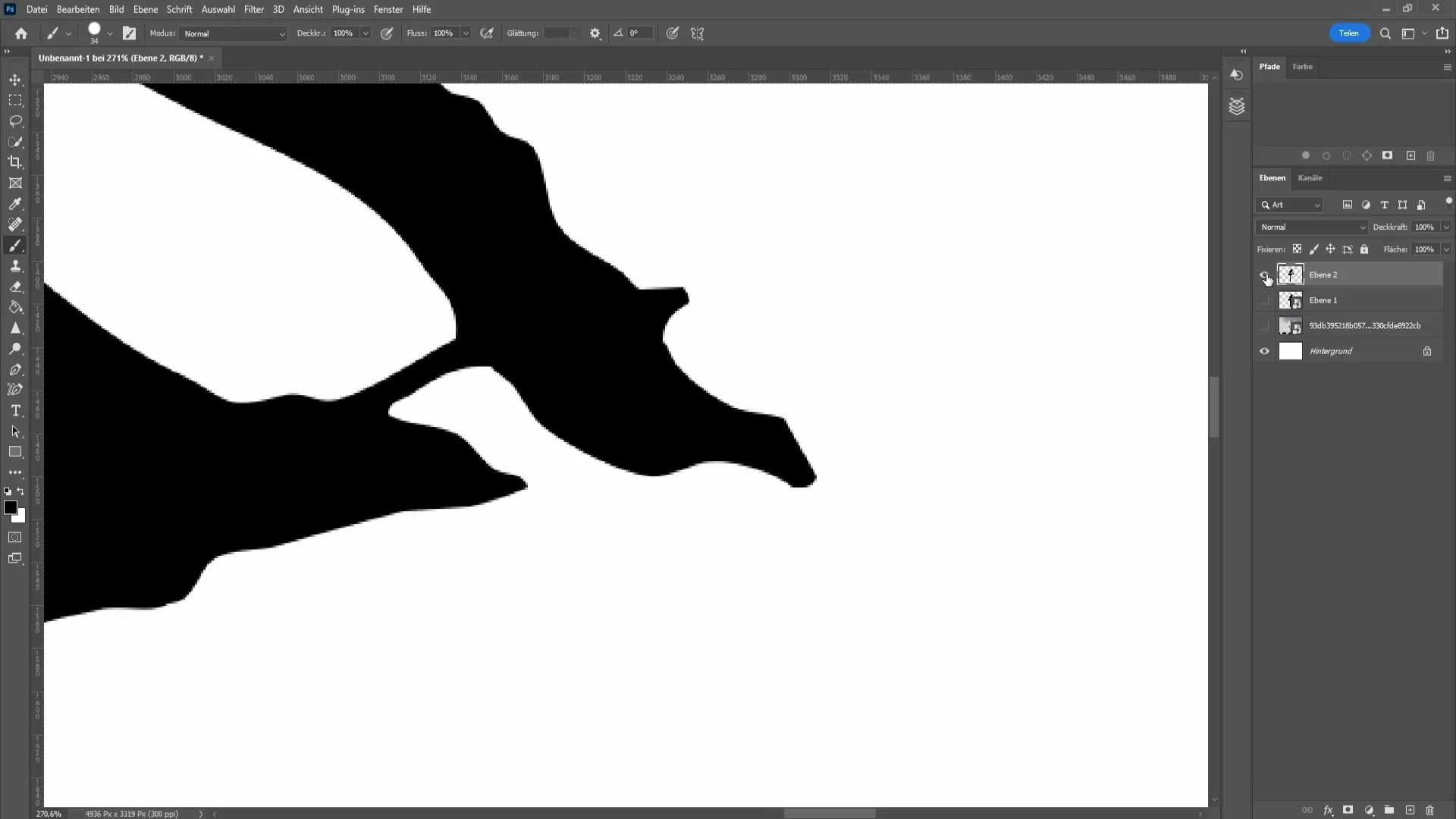The height and width of the screenshot is (819, 1456).
Task: Open the Modus blend mode dropdown
Action: pos(234,33)
